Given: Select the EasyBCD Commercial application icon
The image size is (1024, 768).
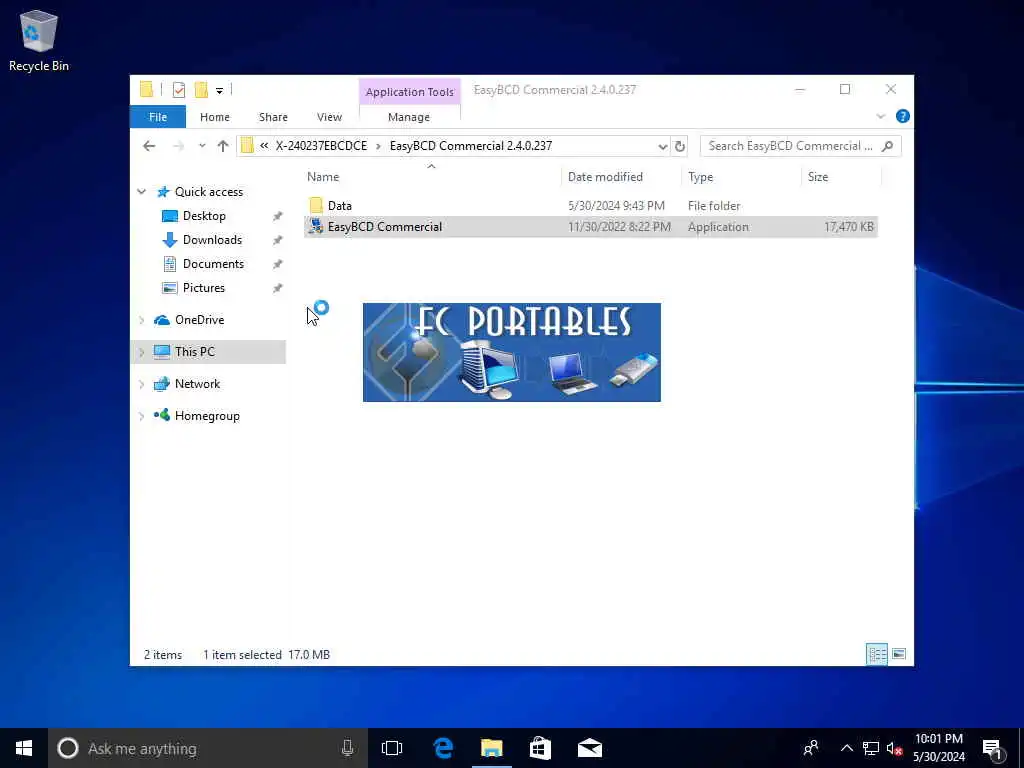Looking at the screenshot, I should (316, 227).
